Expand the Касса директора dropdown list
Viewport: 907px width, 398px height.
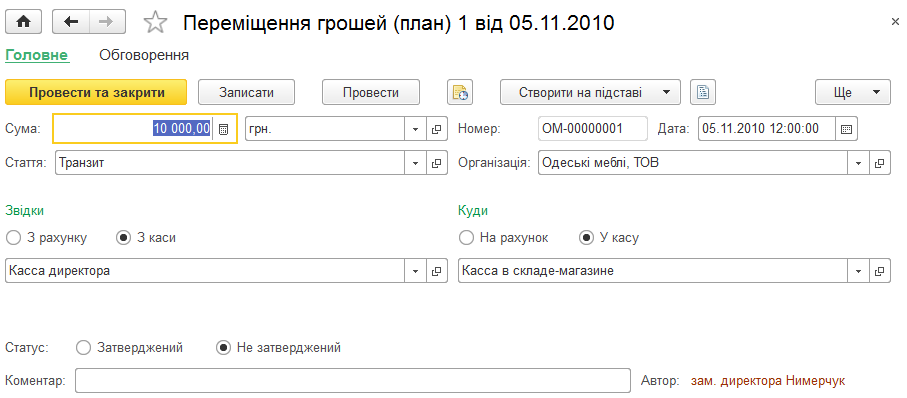415,271
